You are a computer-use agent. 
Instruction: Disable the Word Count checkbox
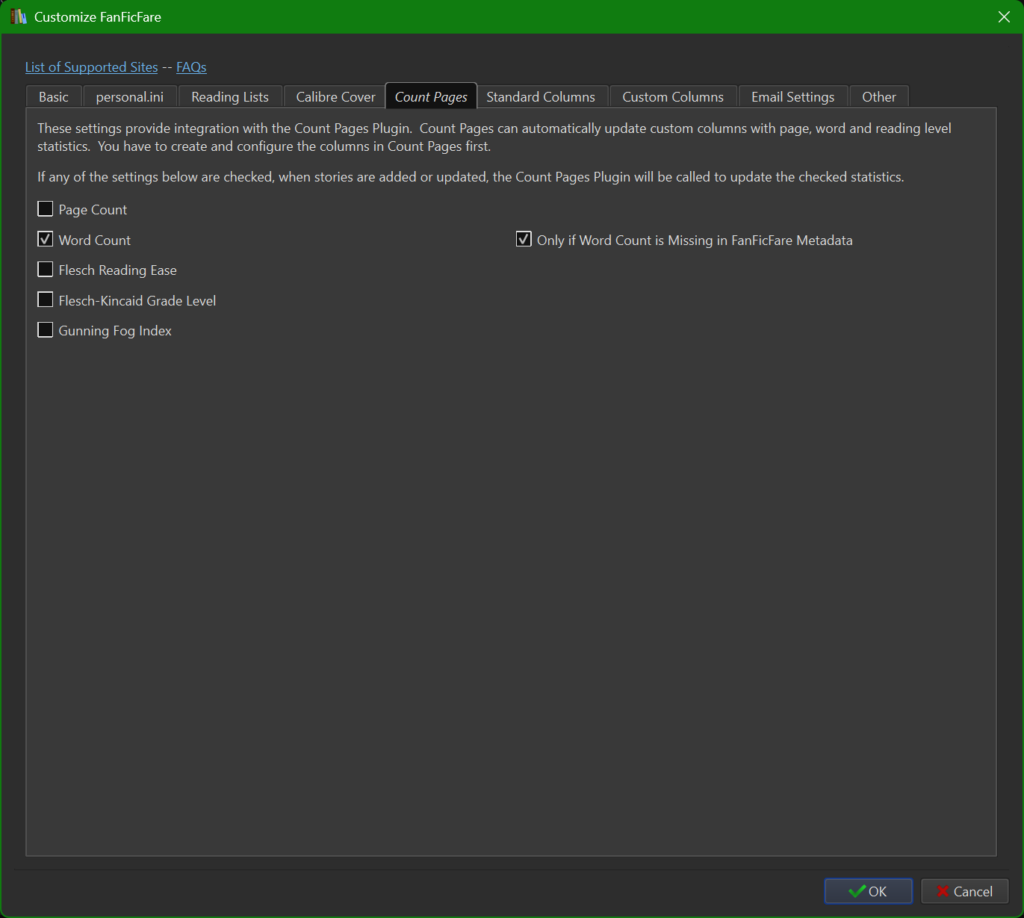point(44,239)
